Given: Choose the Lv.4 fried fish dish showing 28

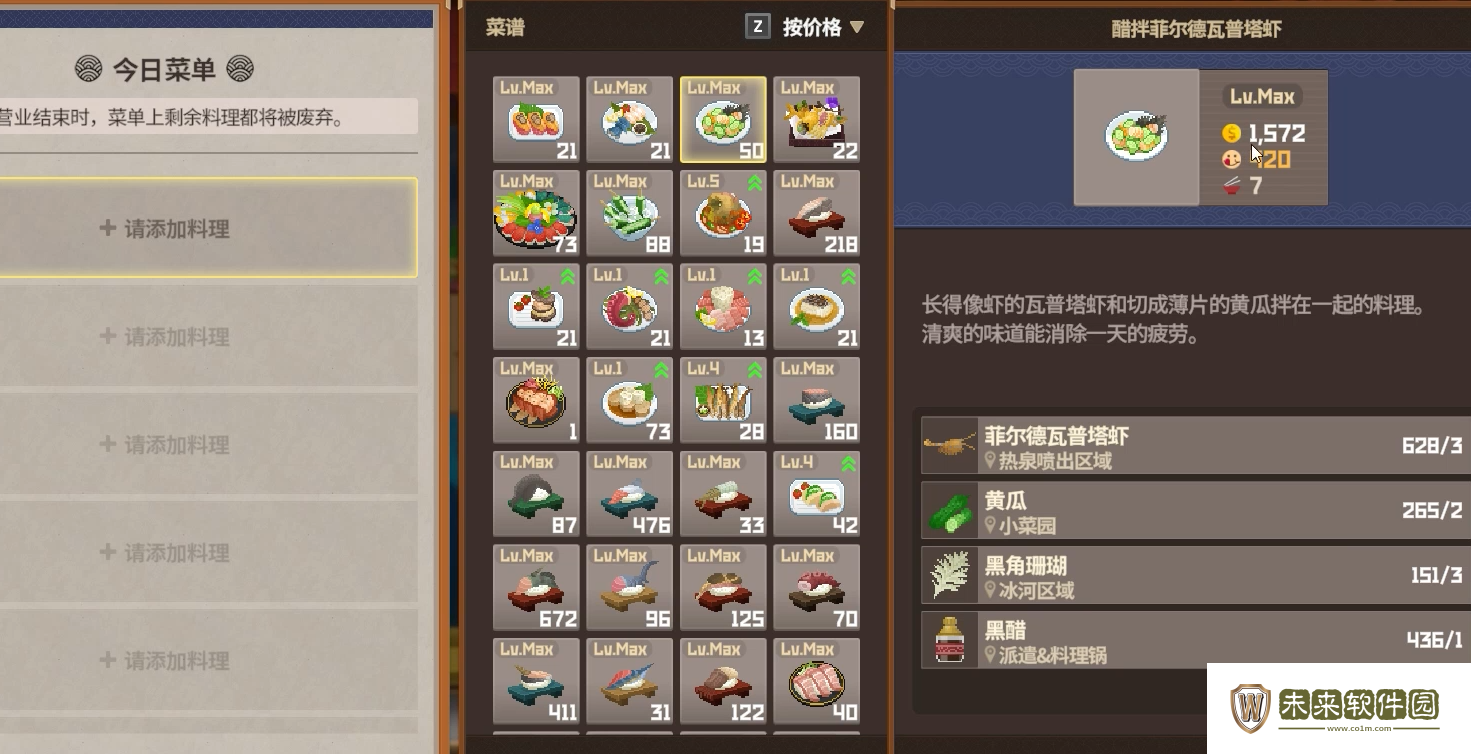Looking at the screenshot, I should (x=723, y=400).
